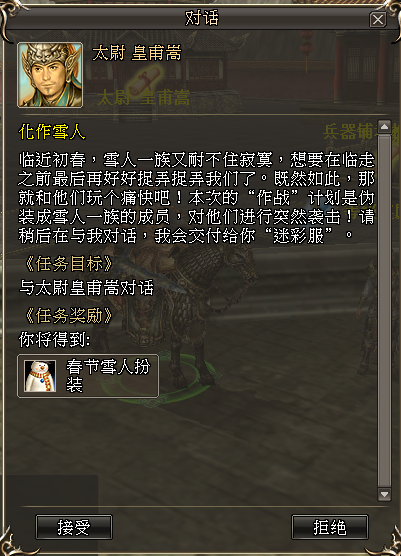Screen dimensions: 401x556
Task: Click the 接受 button to accept the quest
Action: tap(74, 527)
